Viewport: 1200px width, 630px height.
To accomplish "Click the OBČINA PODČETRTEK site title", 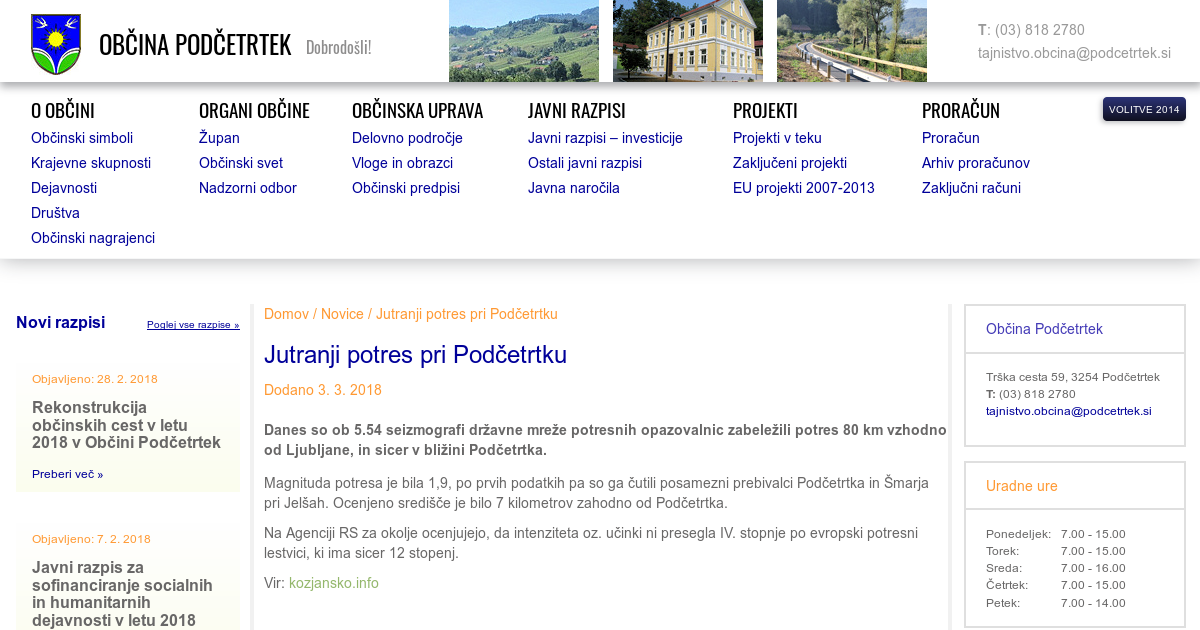I will [x=195, y=45].
